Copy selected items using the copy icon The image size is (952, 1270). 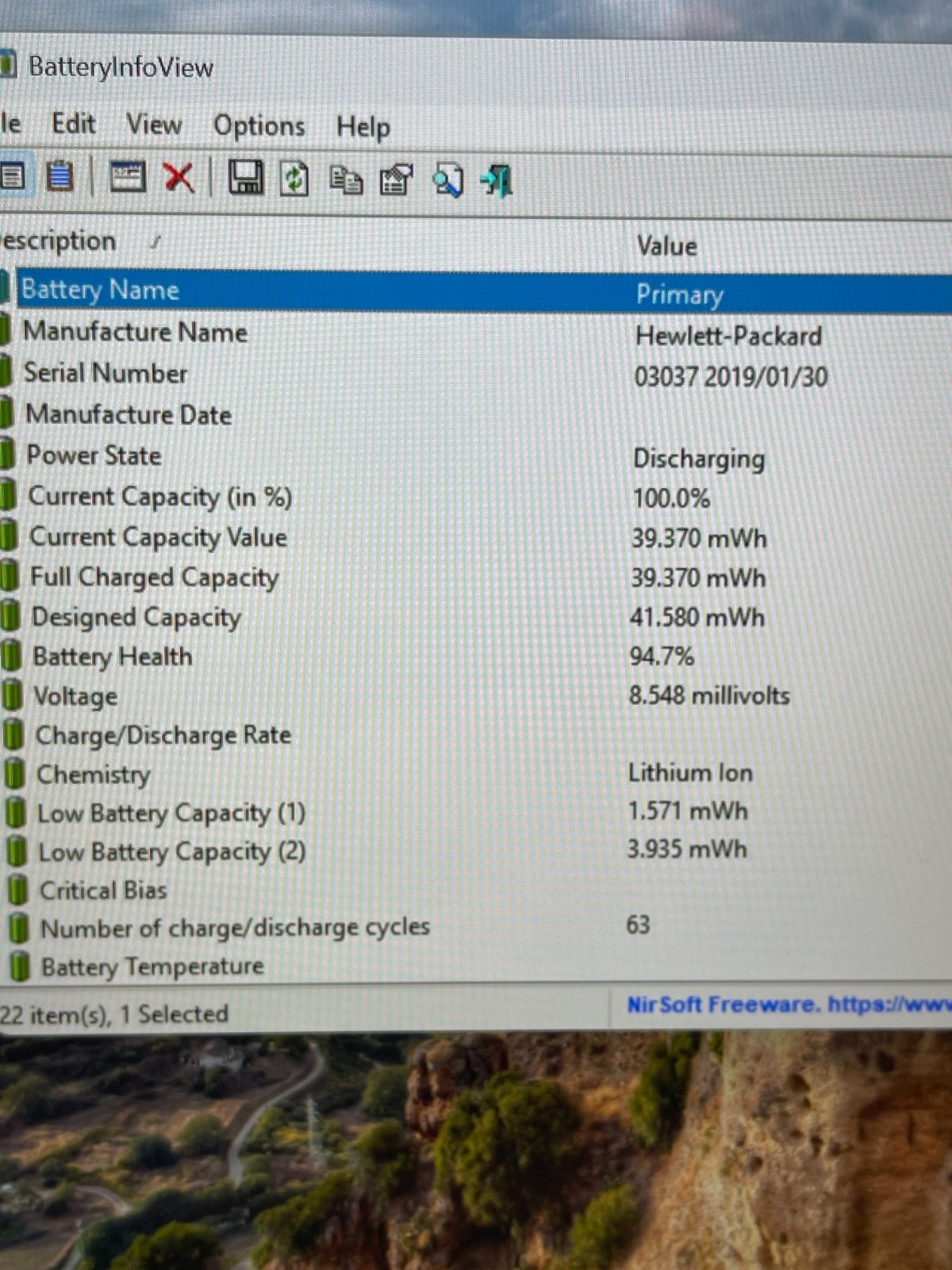[x=345, y=179]
